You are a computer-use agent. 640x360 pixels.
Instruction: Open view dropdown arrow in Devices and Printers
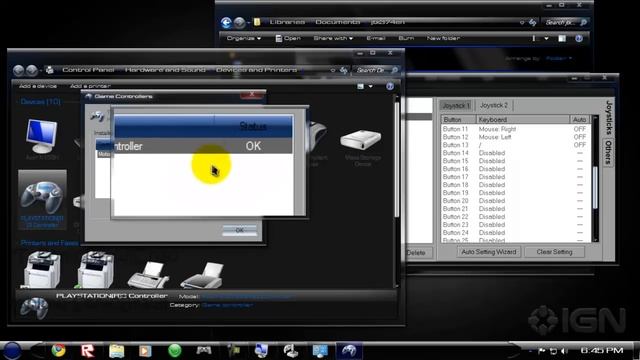click(x=371, y=86)
